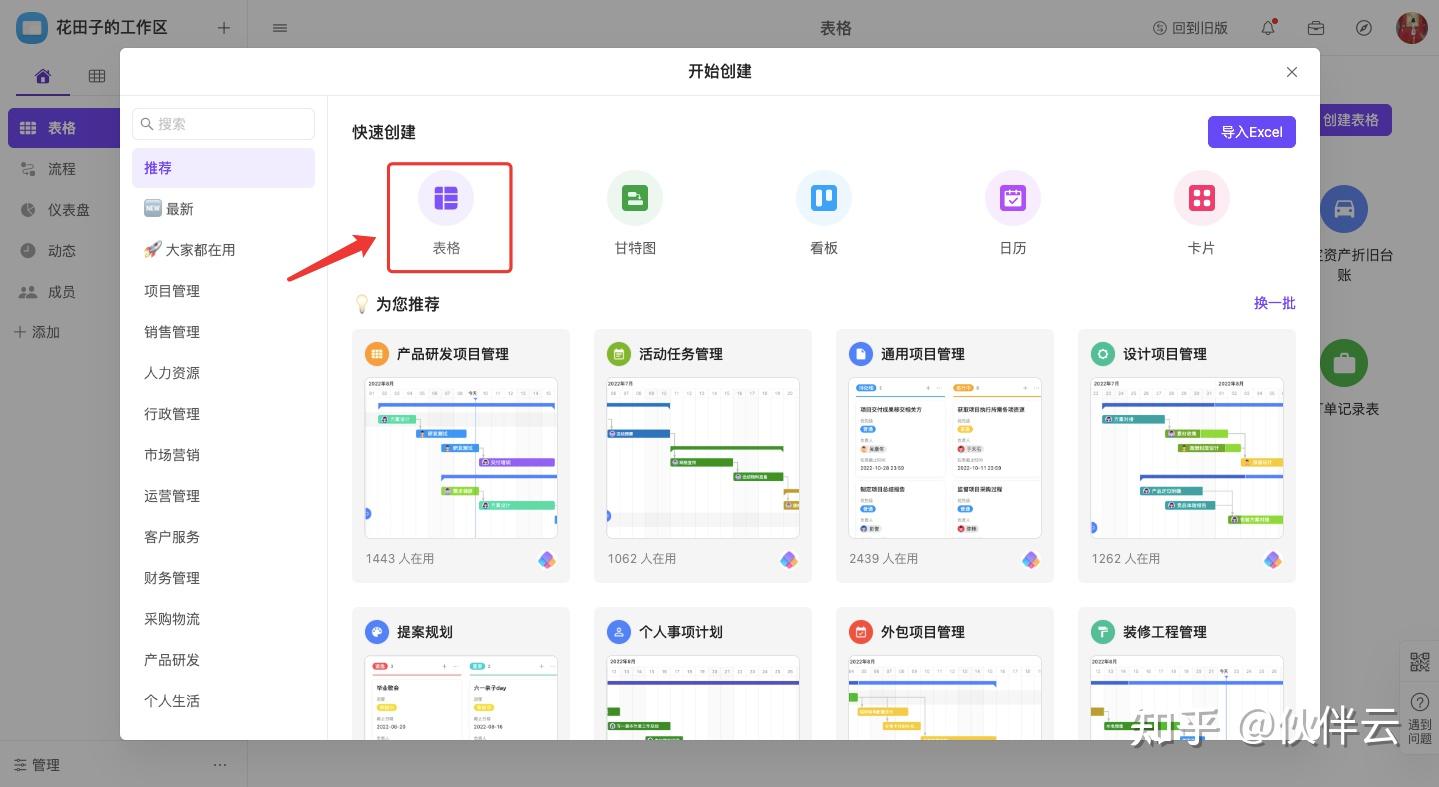Open the 财务管理 template category

pyautogui.click(x=223, y=578)
